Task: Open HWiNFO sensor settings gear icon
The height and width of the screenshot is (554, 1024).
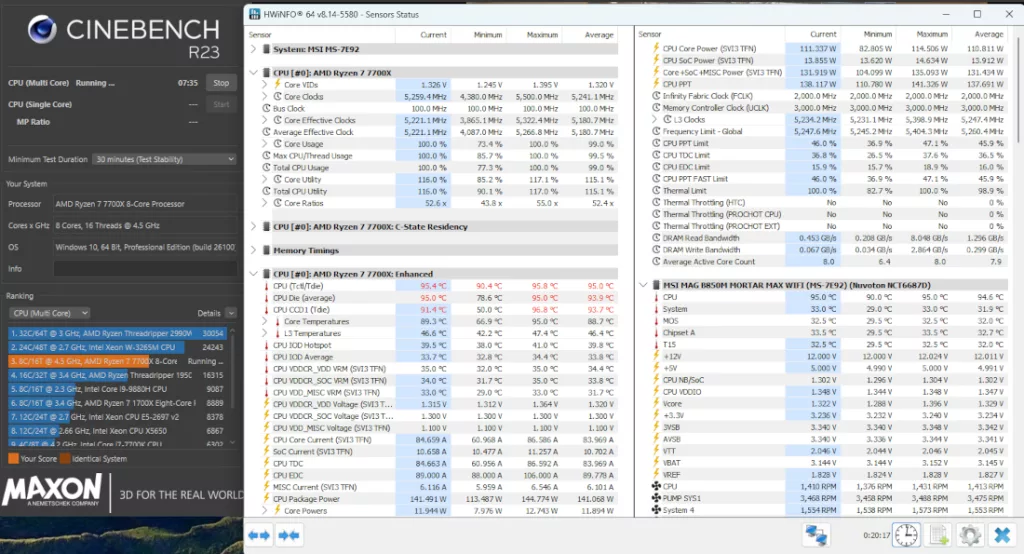Action: point(970,535)
